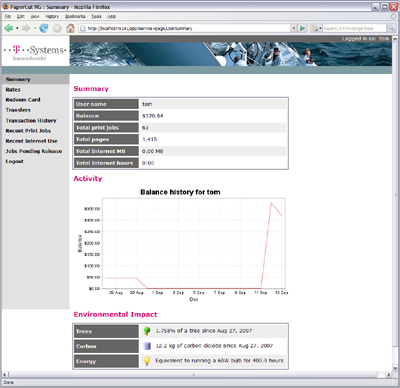The width and height of the screenshot is (400, 388).
Task: Click the Total Internet MB value 0.00 MB
Action: [153, 151]
